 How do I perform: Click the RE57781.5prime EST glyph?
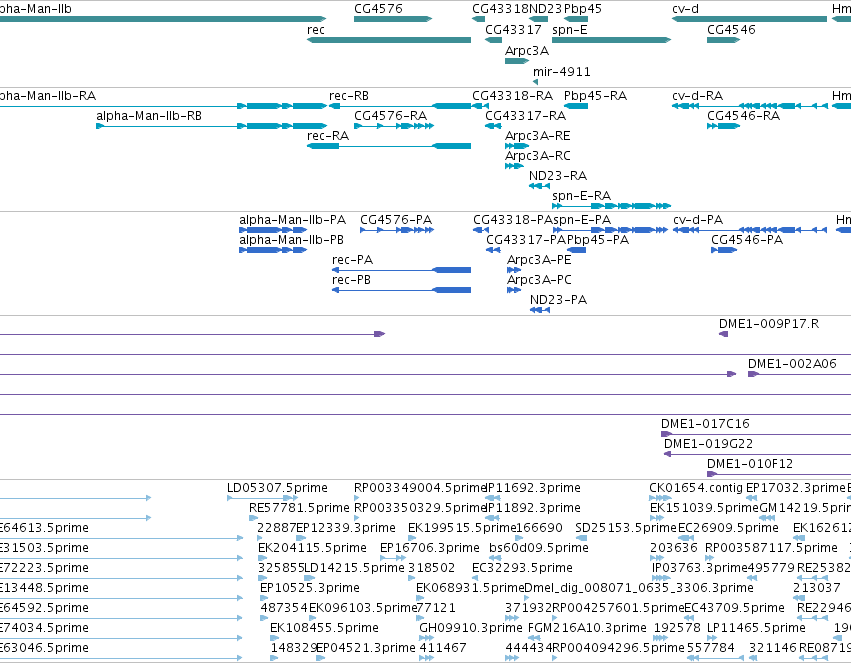pos(253,518)
